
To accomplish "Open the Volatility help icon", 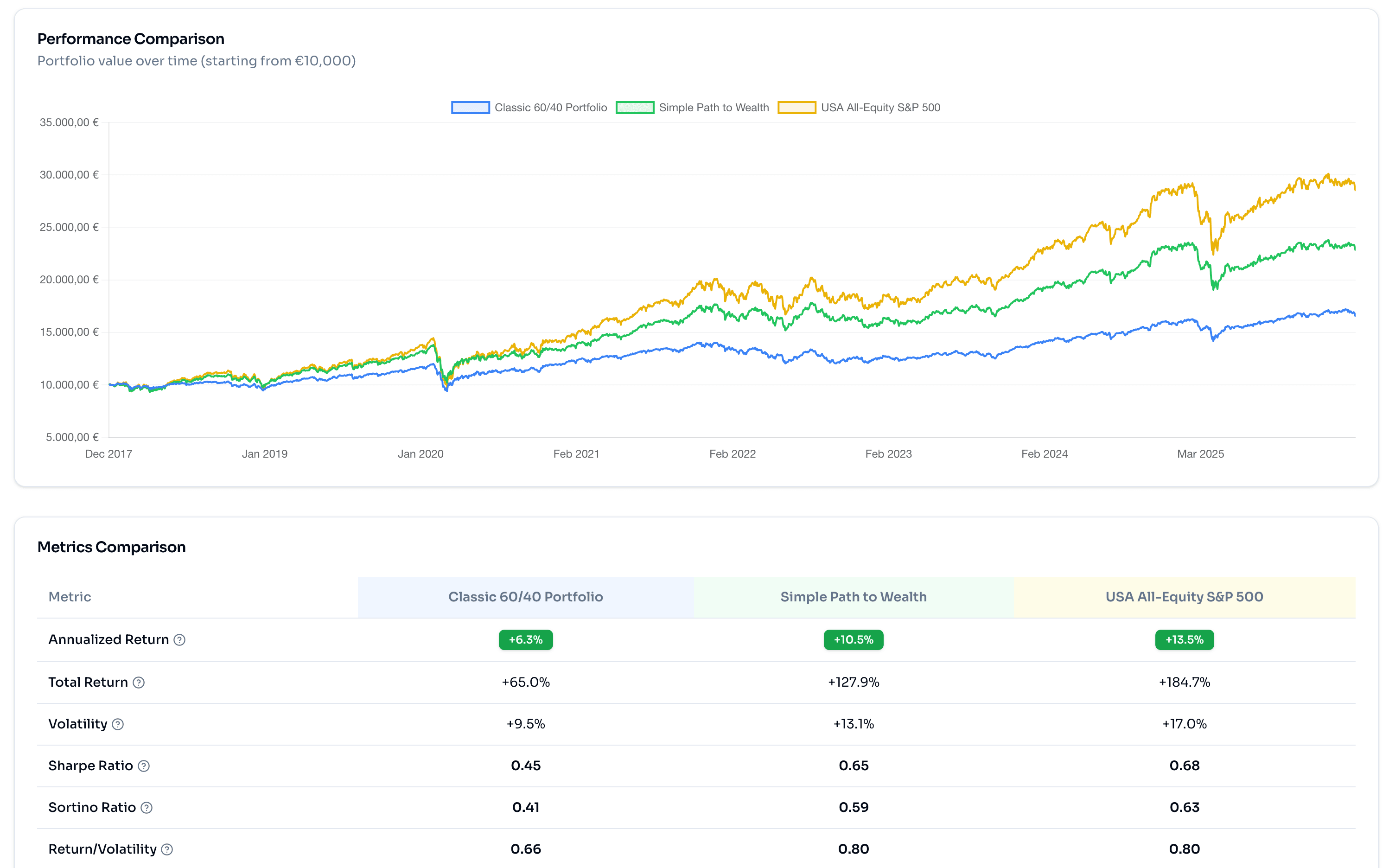I will tap(118, 724).
